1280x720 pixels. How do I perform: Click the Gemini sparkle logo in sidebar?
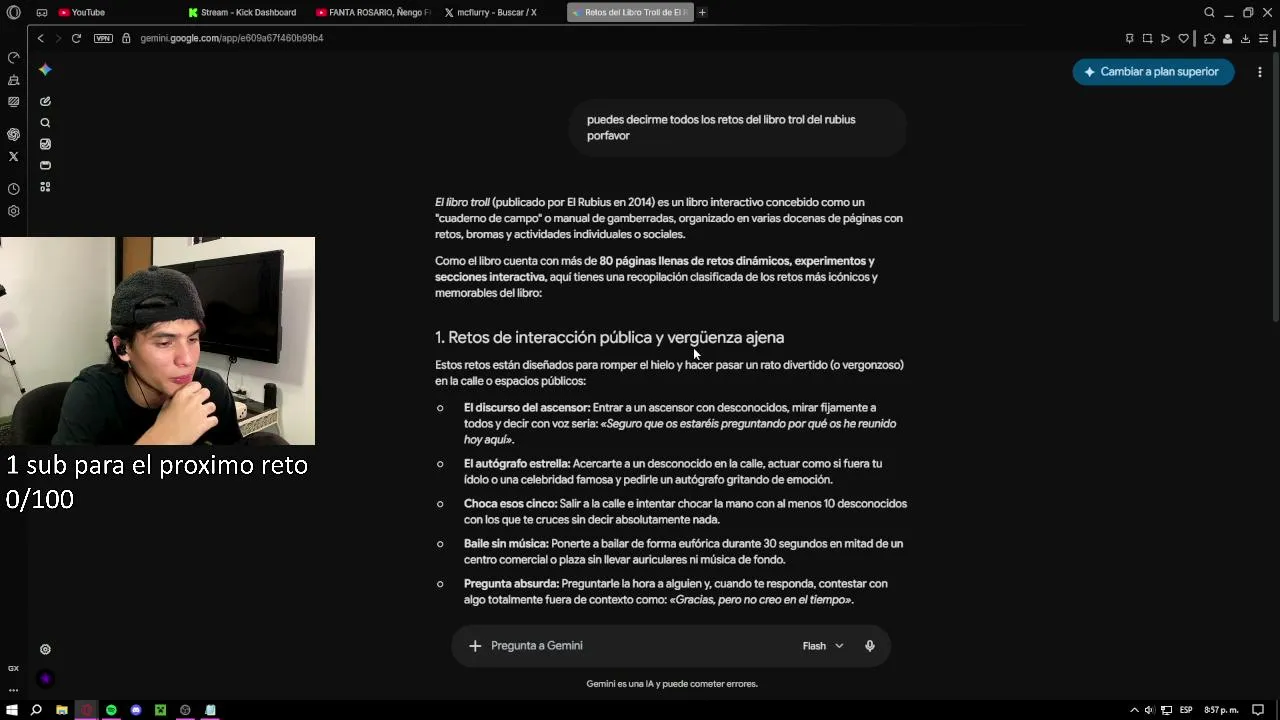[x=45, y=70]
